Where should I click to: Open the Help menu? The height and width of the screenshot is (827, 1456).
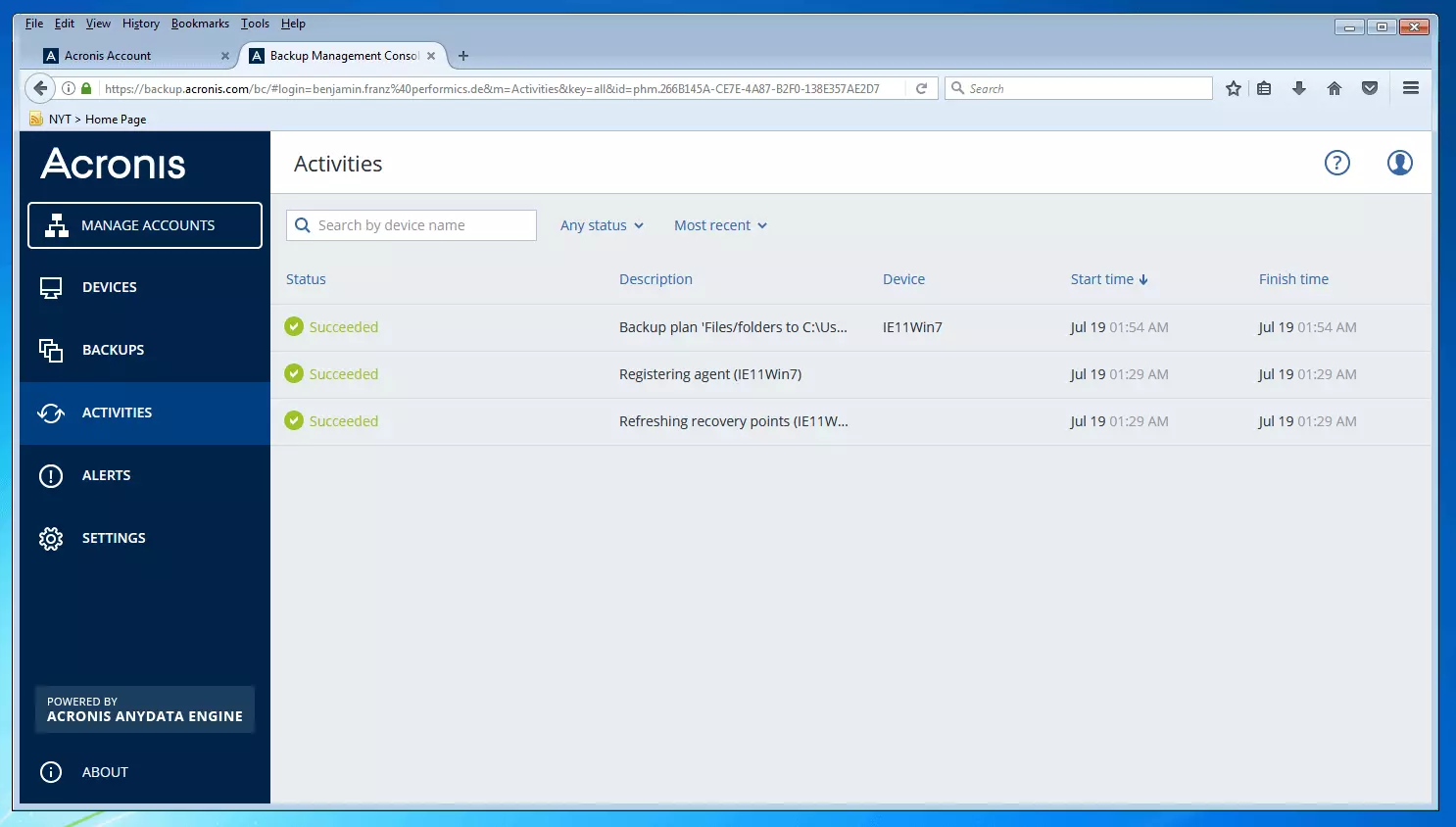(293, 24)
